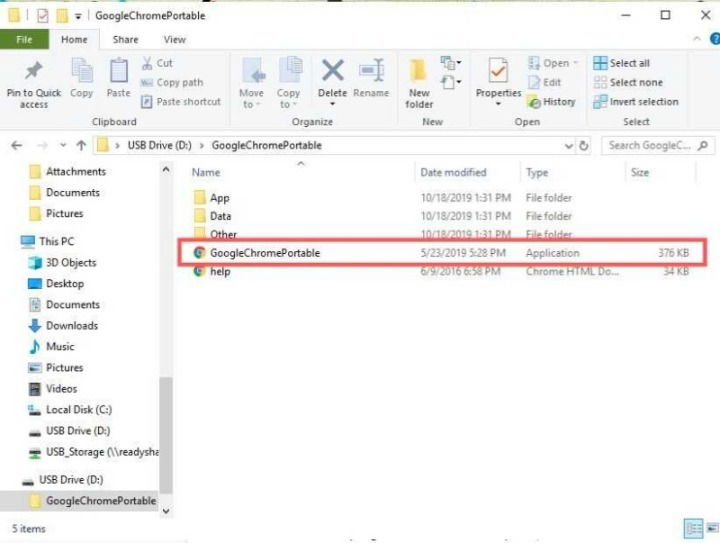Click the Copy to icon

pos(289,70)
